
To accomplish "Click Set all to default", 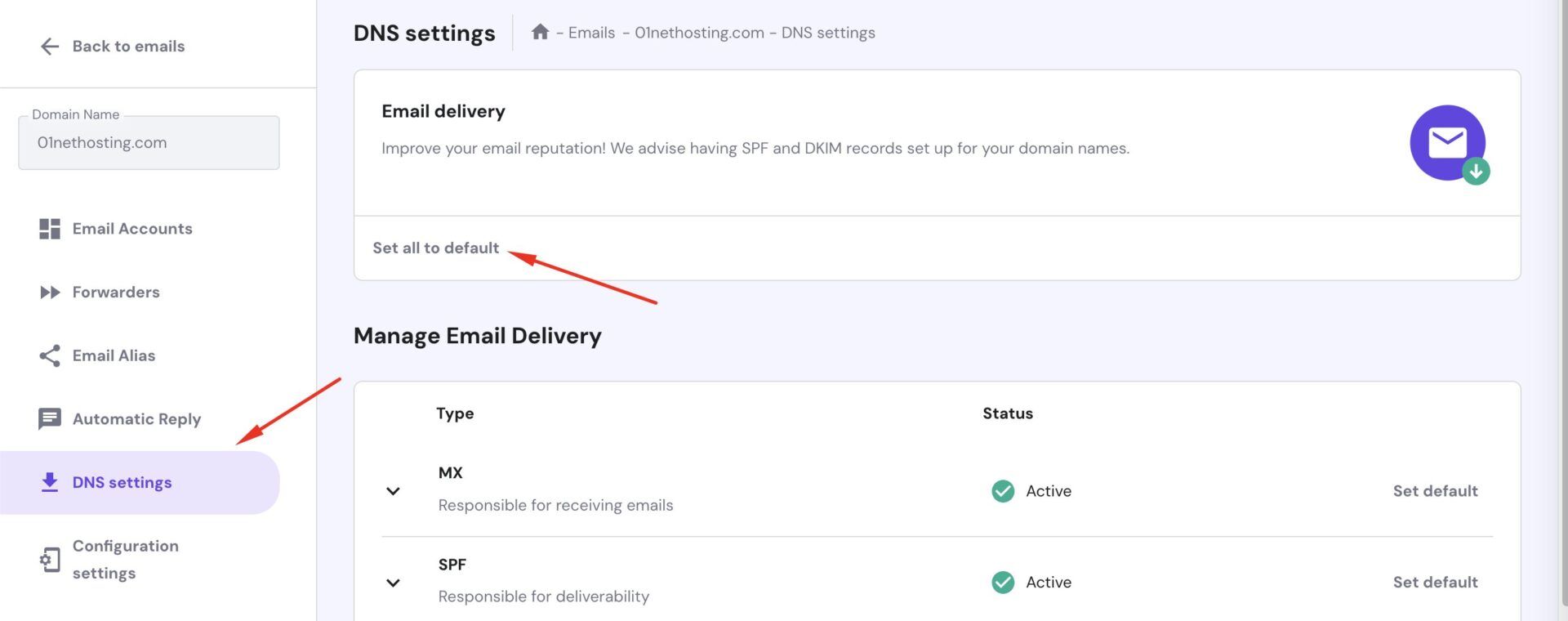I will 435,248.
